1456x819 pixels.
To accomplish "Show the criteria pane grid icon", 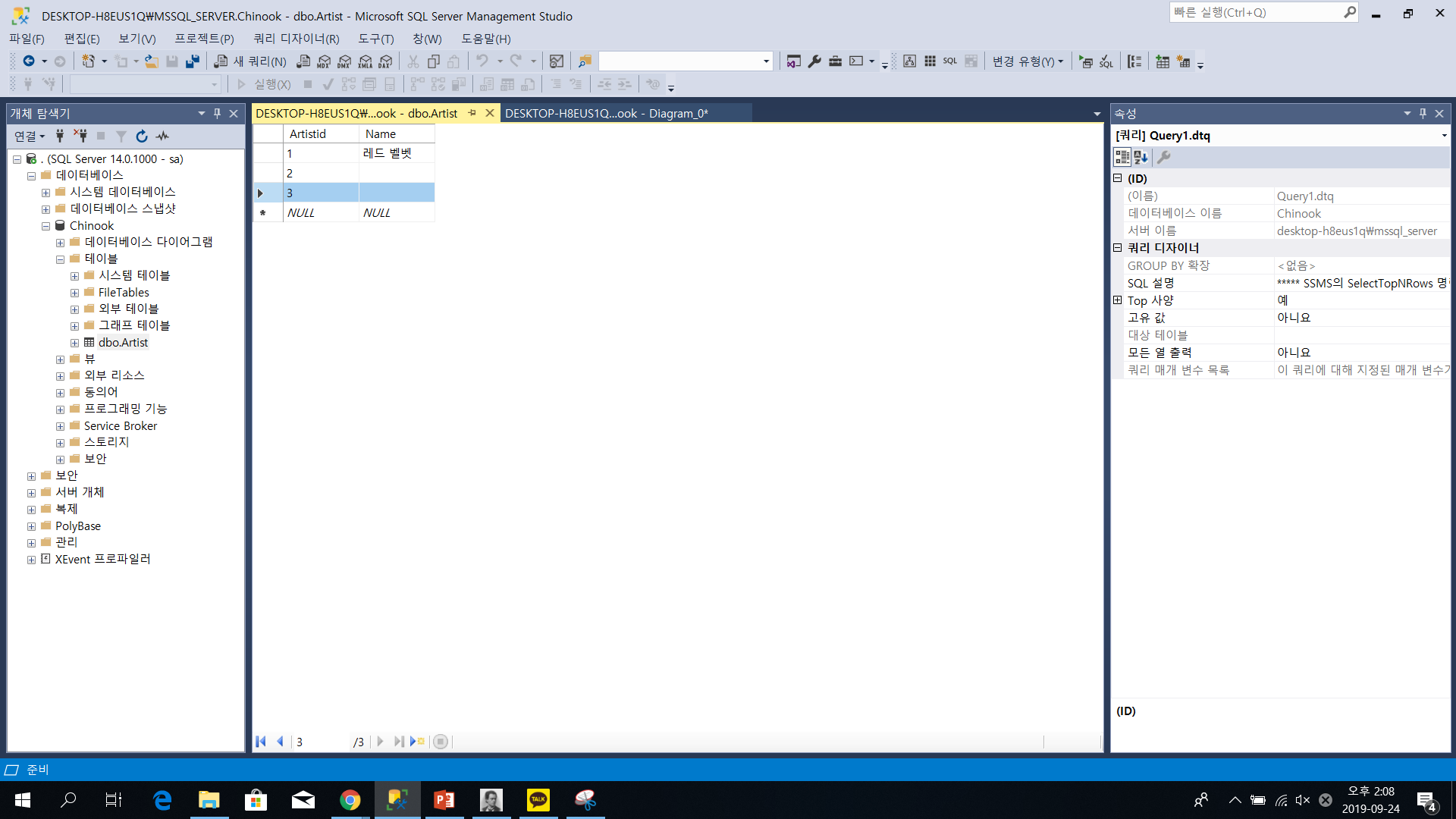I will click(x=930, y=61).
